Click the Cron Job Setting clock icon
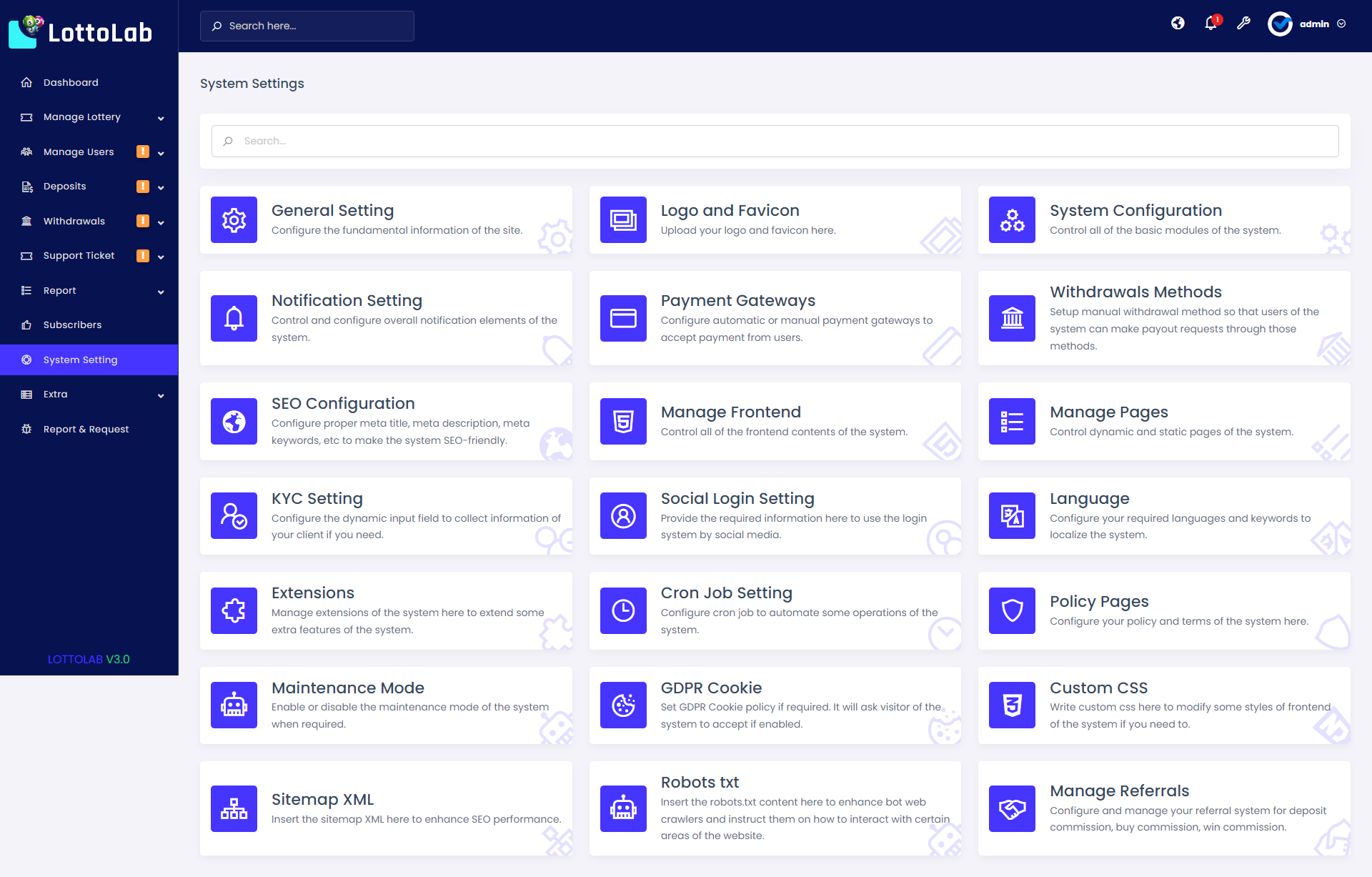 [622, 610]
